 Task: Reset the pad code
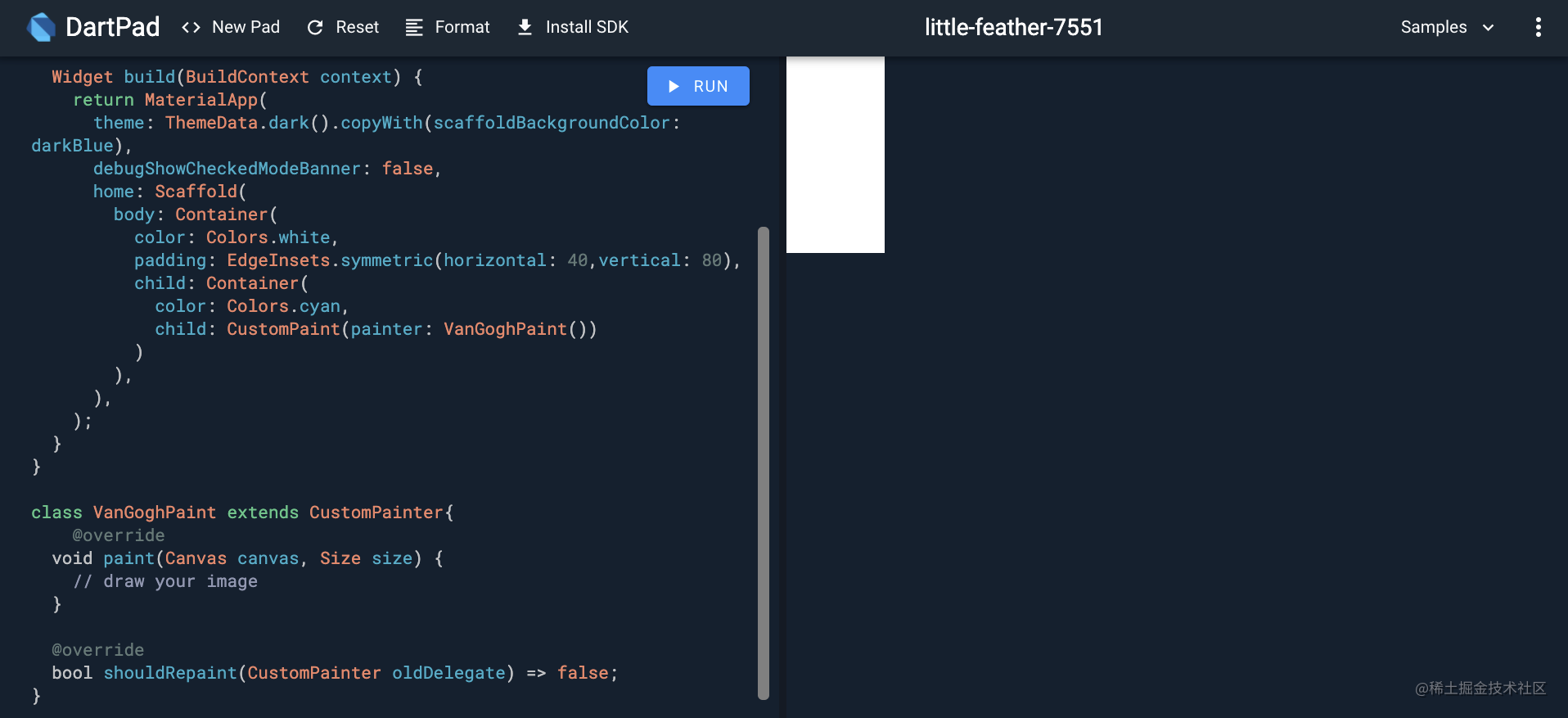point(343,27)
